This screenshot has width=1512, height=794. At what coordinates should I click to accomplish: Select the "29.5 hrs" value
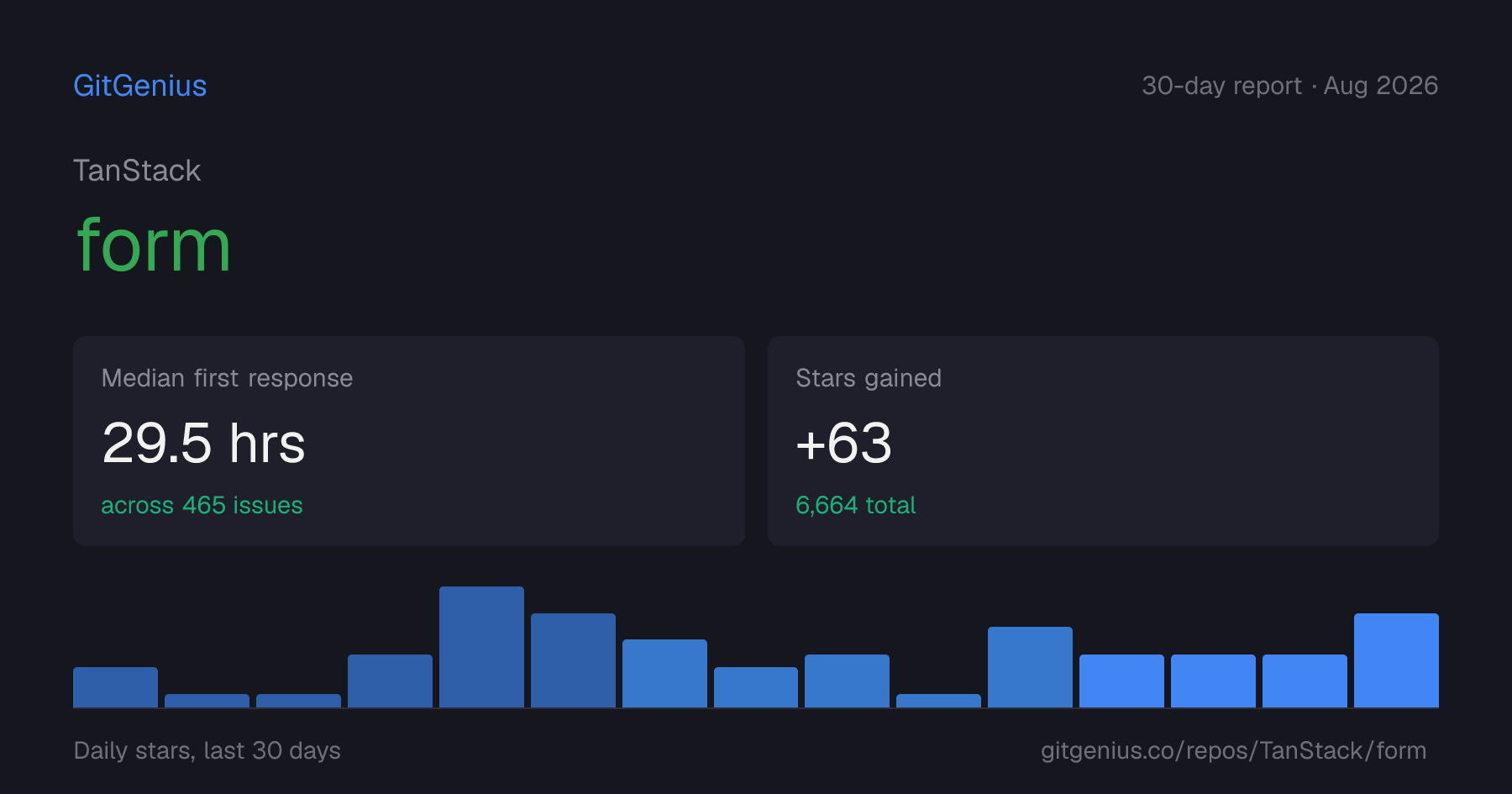point(203,443)
